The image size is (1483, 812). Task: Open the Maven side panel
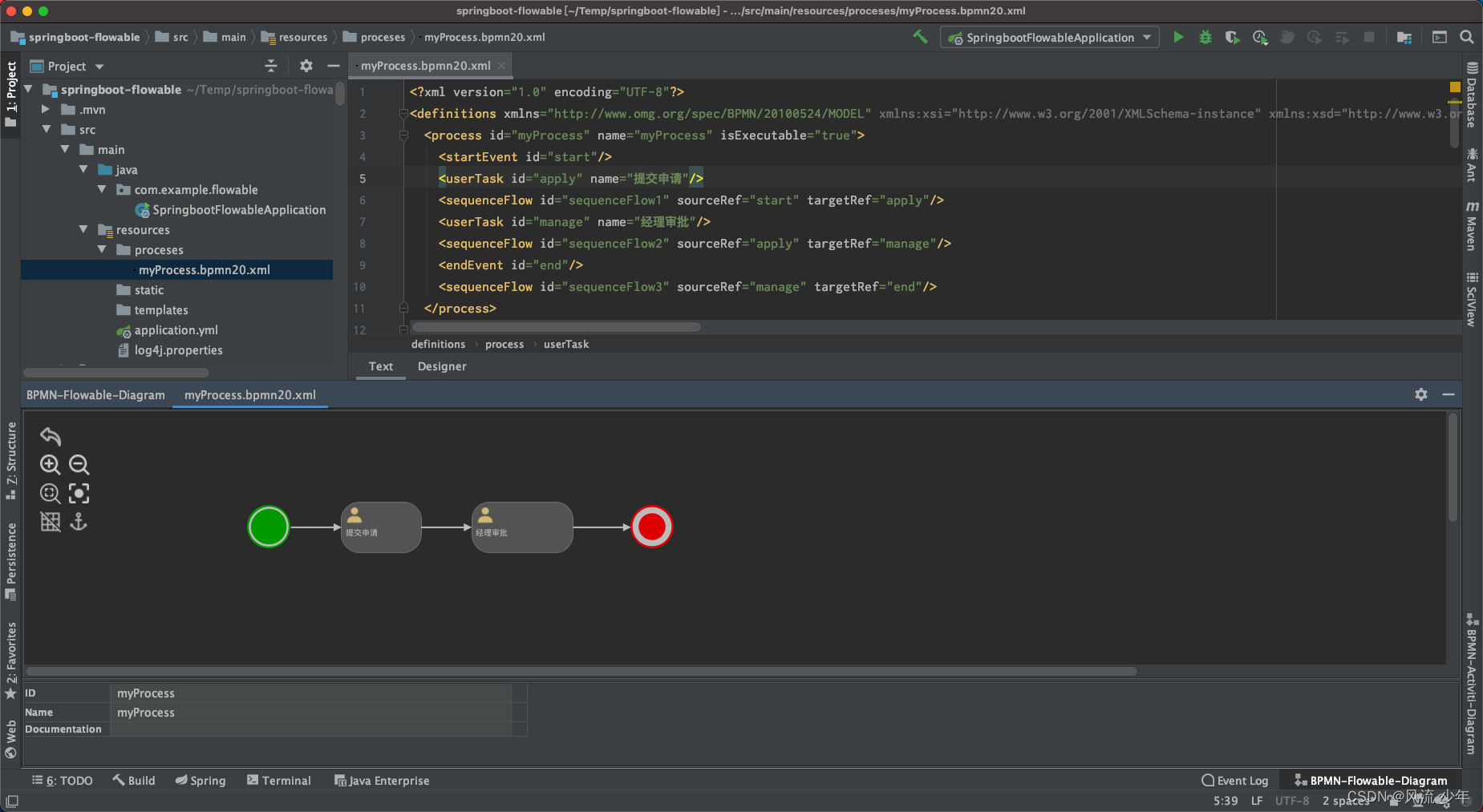1472,225
